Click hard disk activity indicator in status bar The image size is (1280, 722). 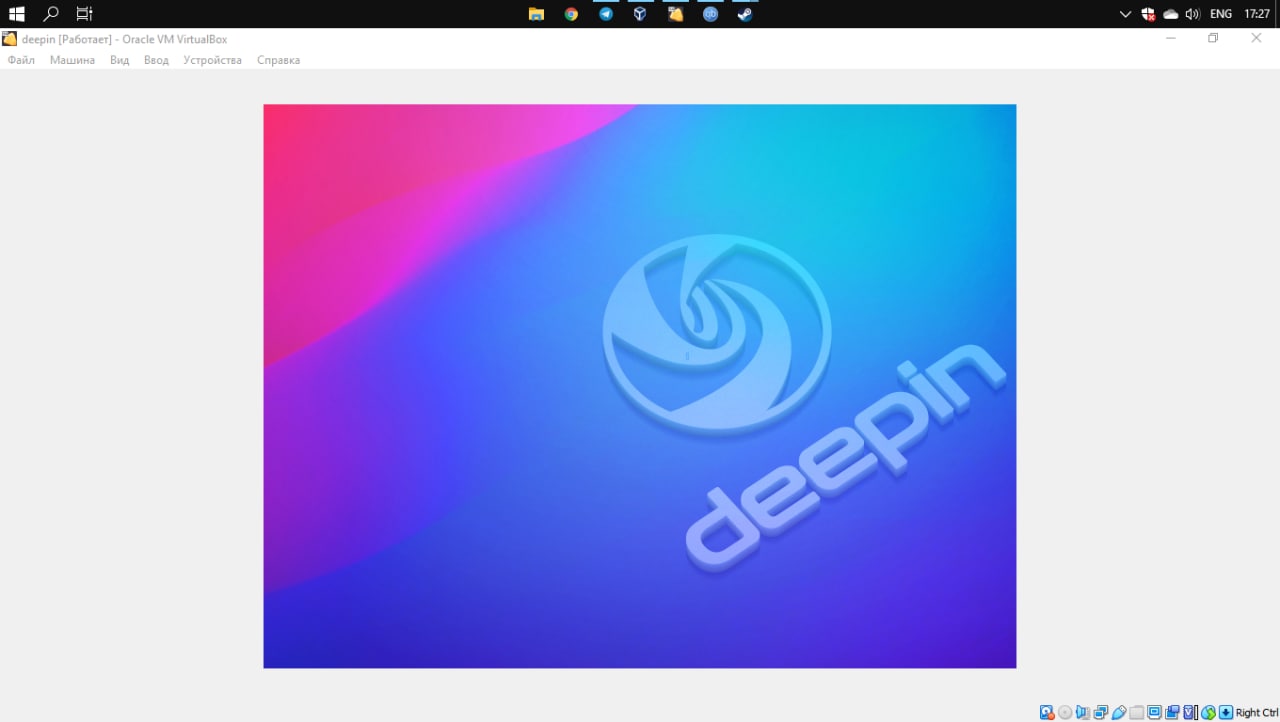point(1047,712)
